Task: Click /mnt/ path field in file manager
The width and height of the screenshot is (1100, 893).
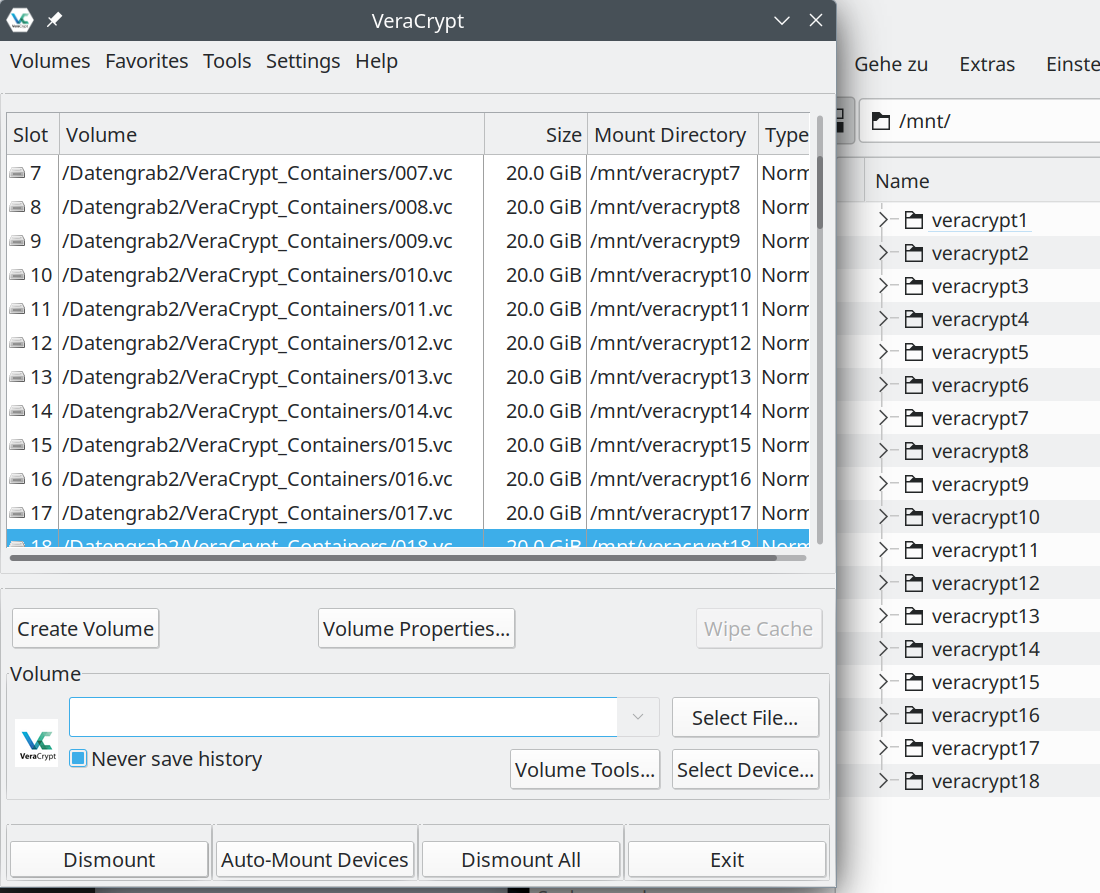Action: 979,121
